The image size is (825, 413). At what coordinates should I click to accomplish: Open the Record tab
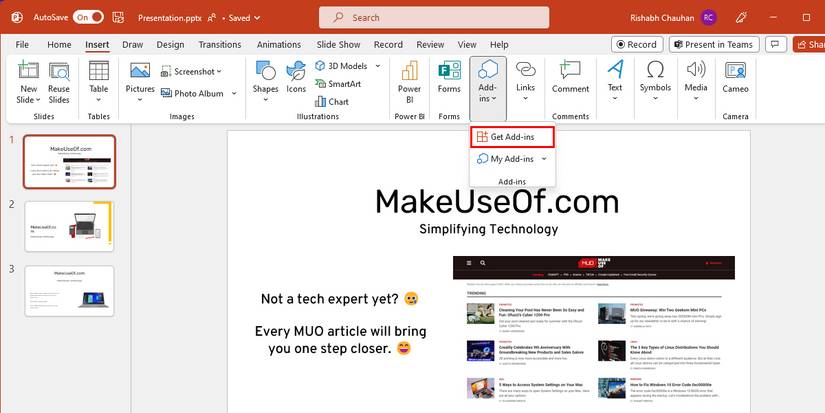tap(388, 45)
